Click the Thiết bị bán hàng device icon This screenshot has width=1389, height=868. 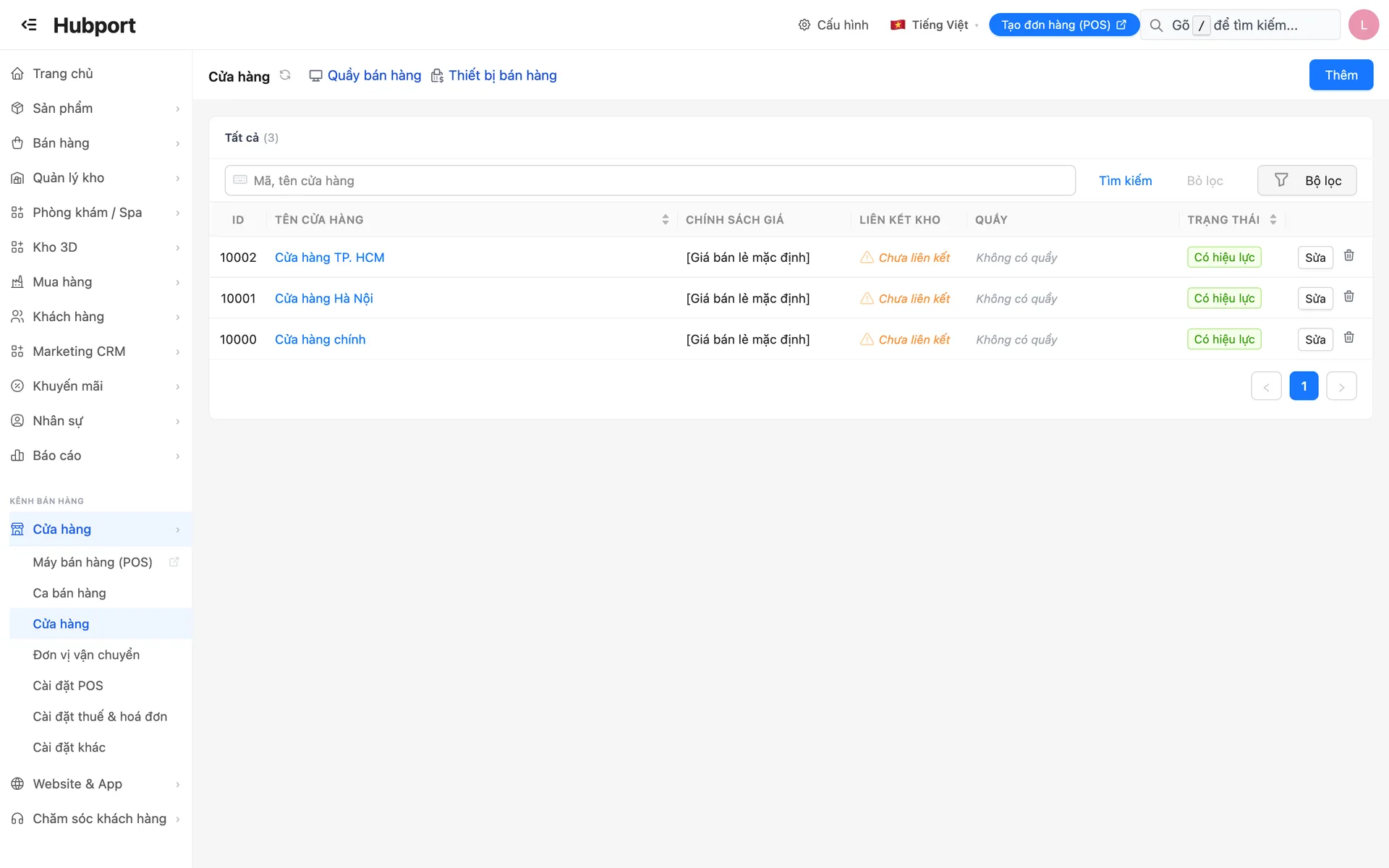coord(437,76)
